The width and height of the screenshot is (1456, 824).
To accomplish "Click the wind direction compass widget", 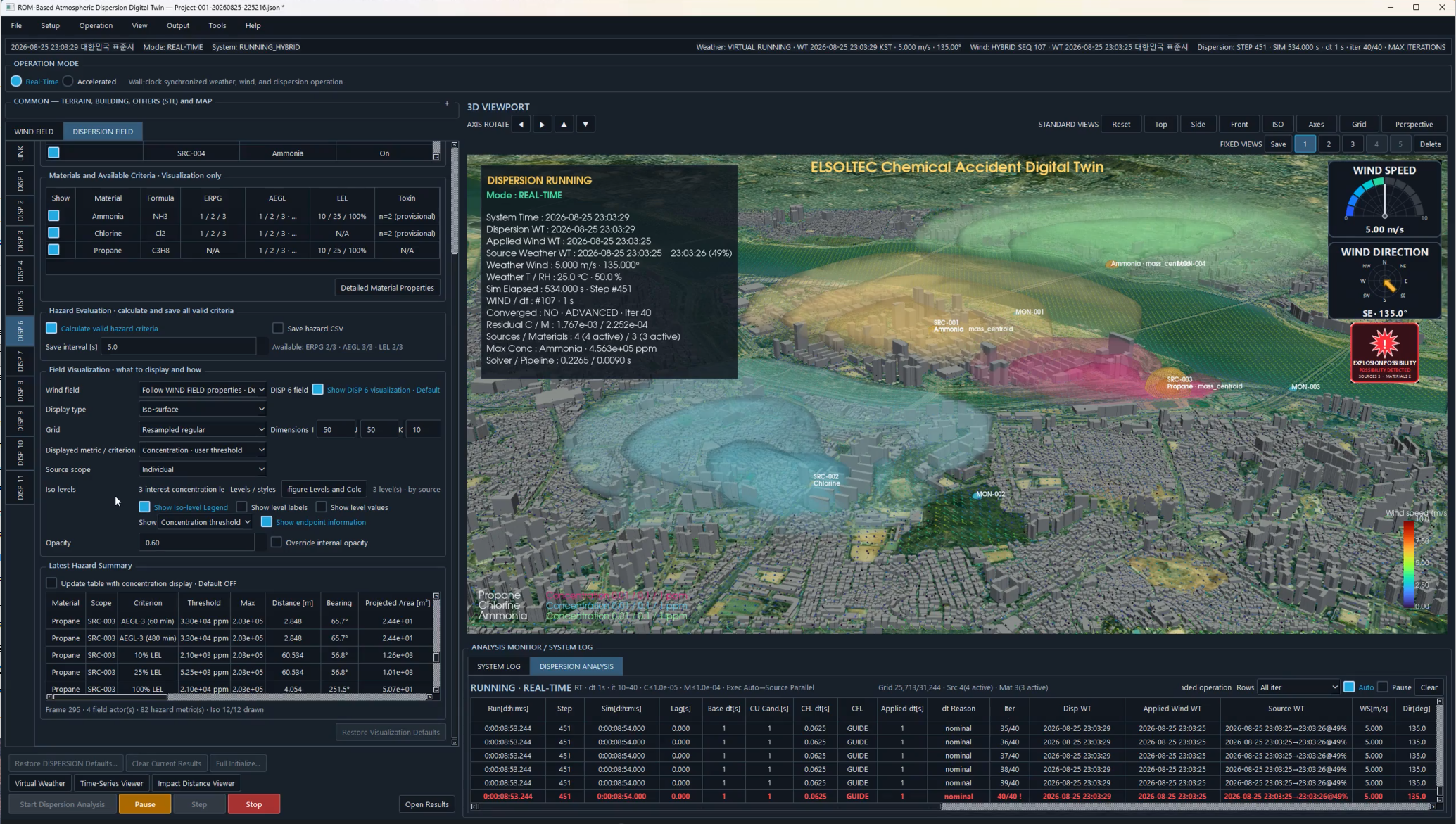I will [1384, 281].
